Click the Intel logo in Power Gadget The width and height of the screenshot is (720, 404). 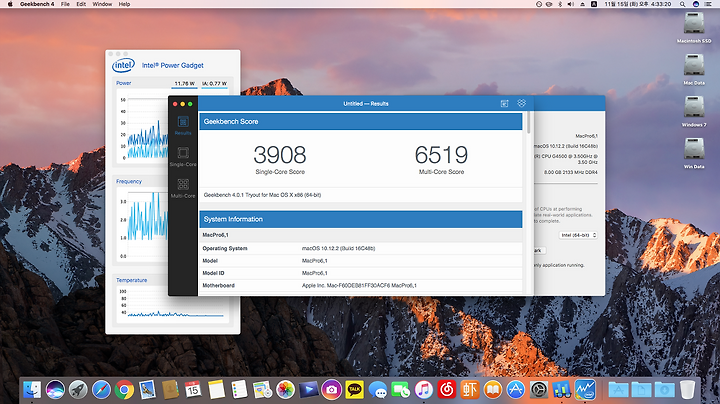(124, 65)
